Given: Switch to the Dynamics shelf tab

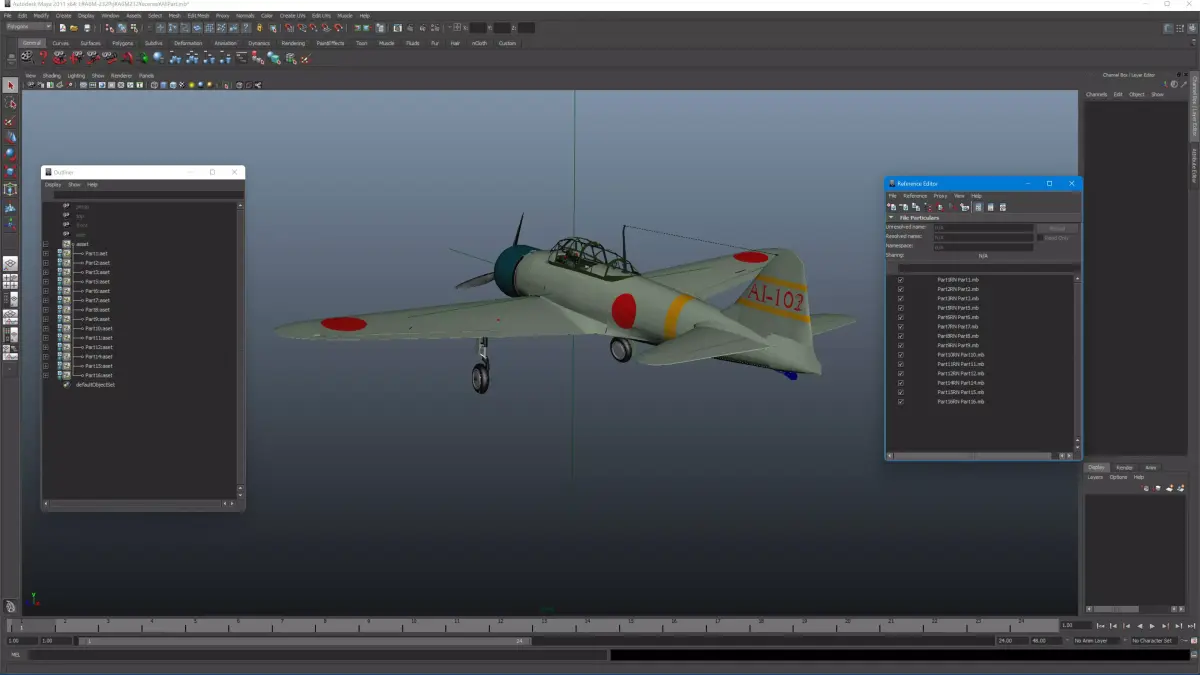Looking at the screenshot, I should coord(259,43).
